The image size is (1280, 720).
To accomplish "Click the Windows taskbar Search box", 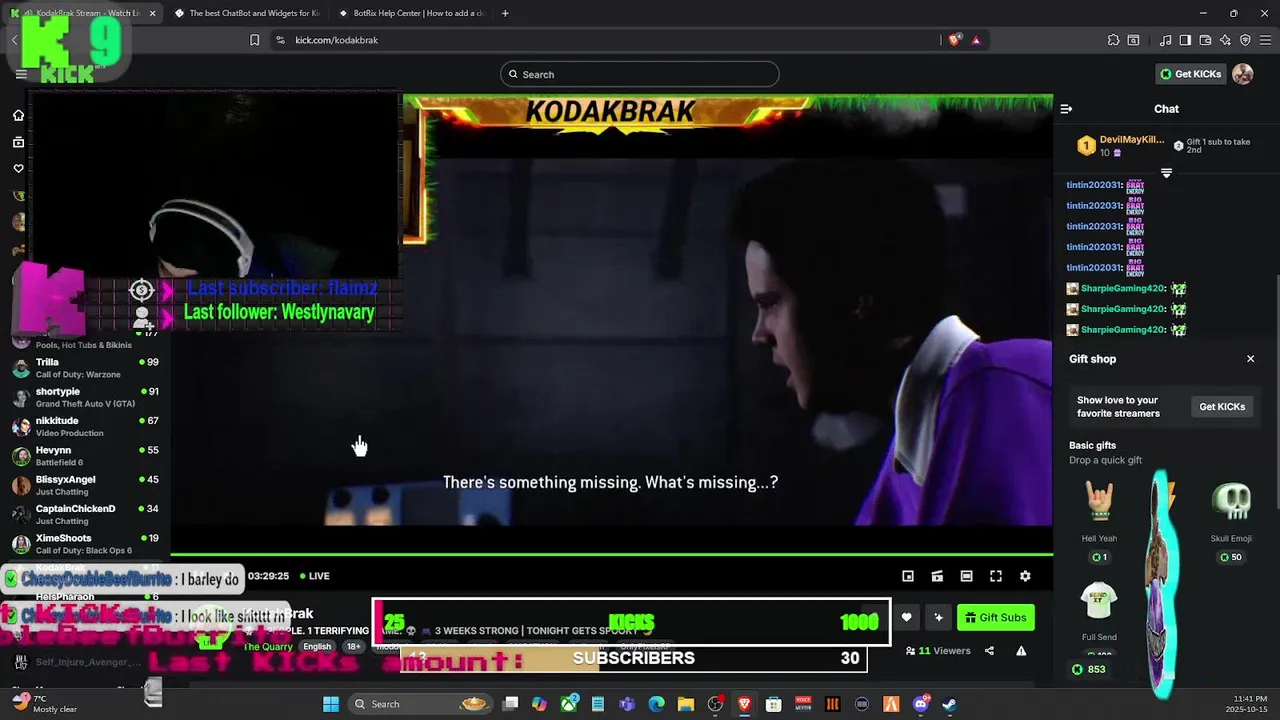I will coord(422,704).
